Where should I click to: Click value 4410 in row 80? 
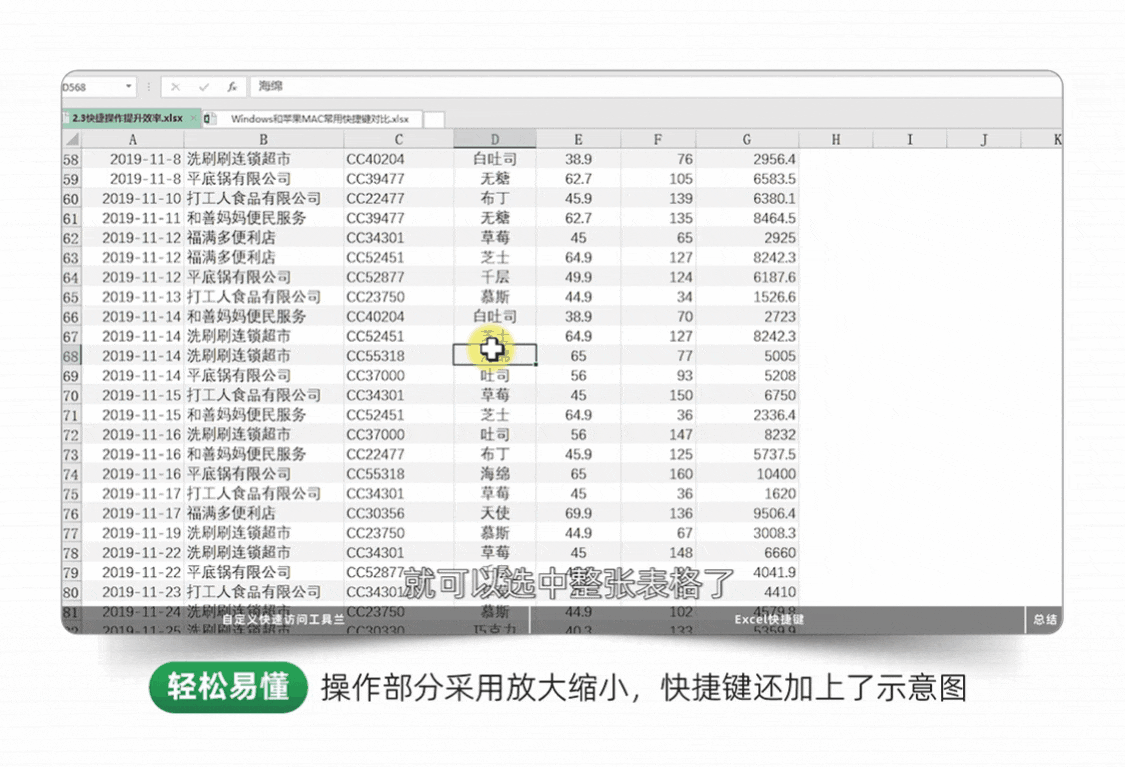point(780,592)
